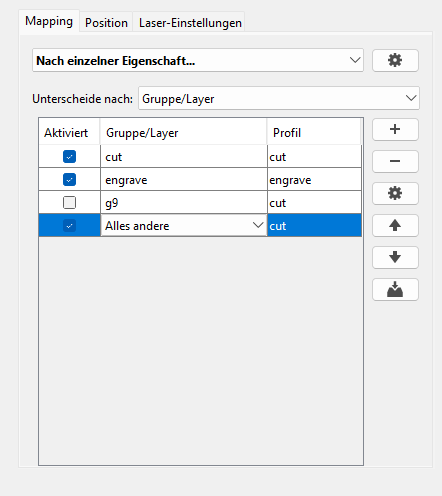Screen dimensions: 442x496
Task: Add a new mapping row with plus
Action: pyautogui.click(x=395, y=129)
